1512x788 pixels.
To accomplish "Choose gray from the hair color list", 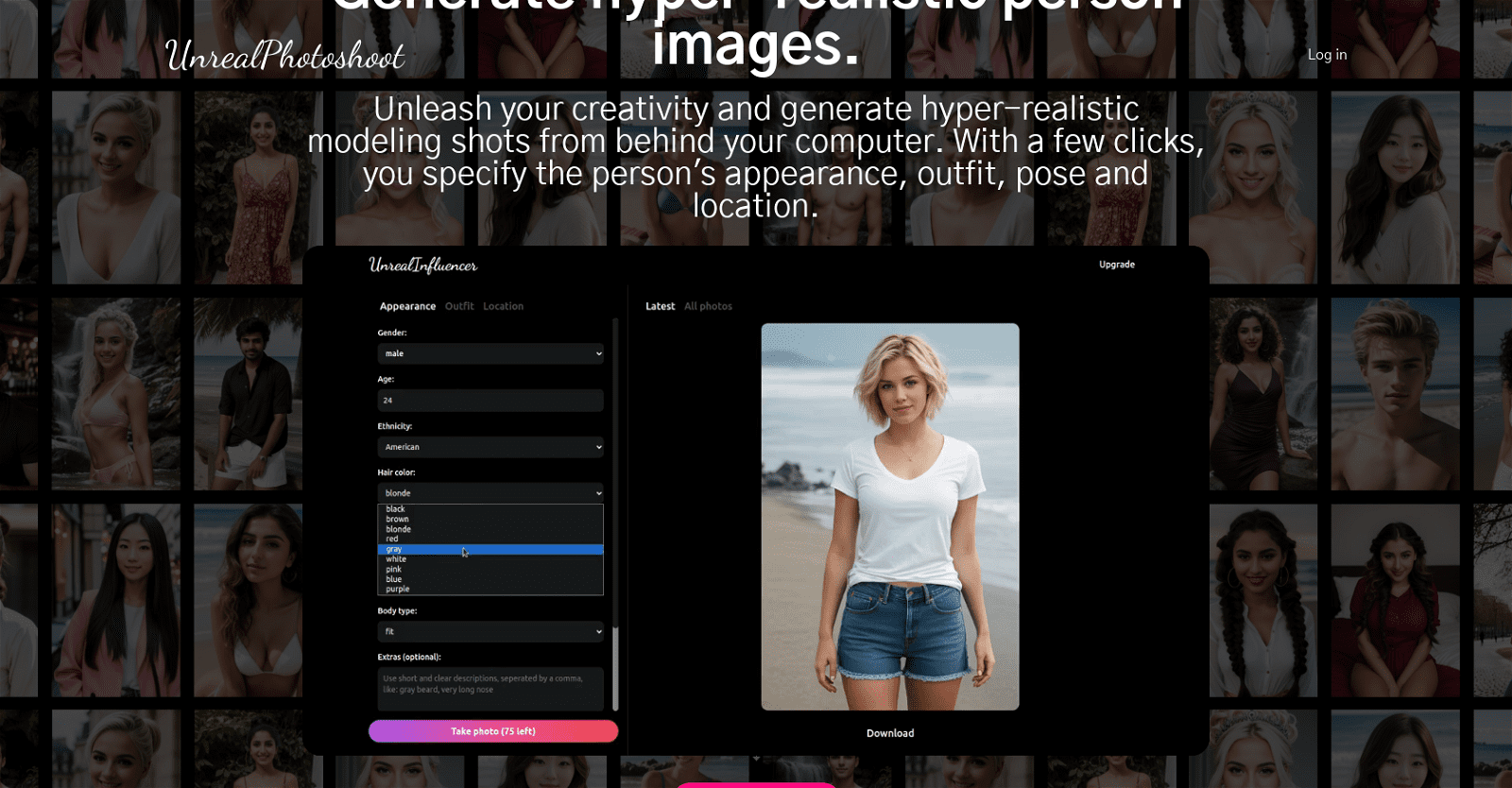I will tap(394, 549).
